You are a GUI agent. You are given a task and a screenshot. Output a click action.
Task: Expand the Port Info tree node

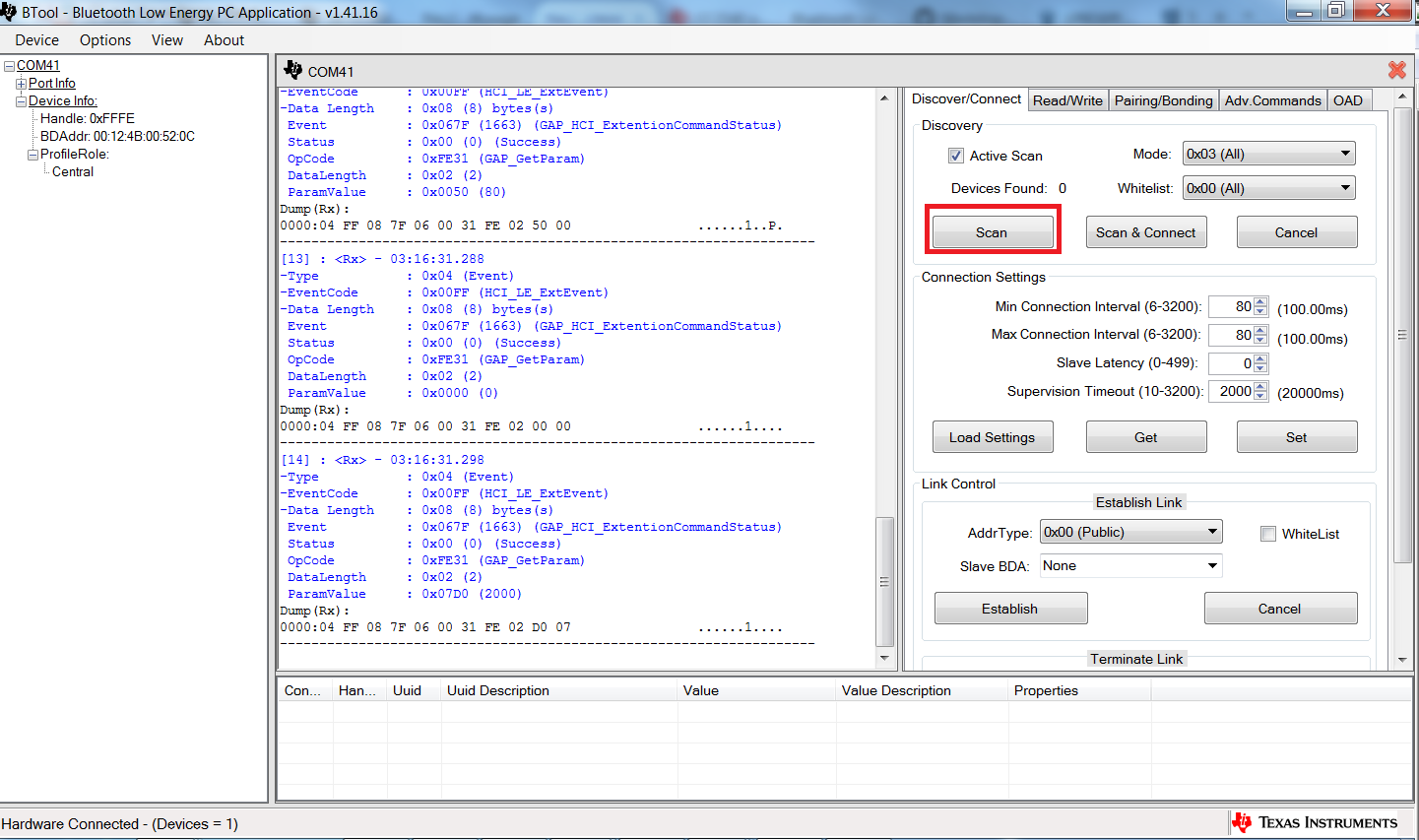click(21, 84)
